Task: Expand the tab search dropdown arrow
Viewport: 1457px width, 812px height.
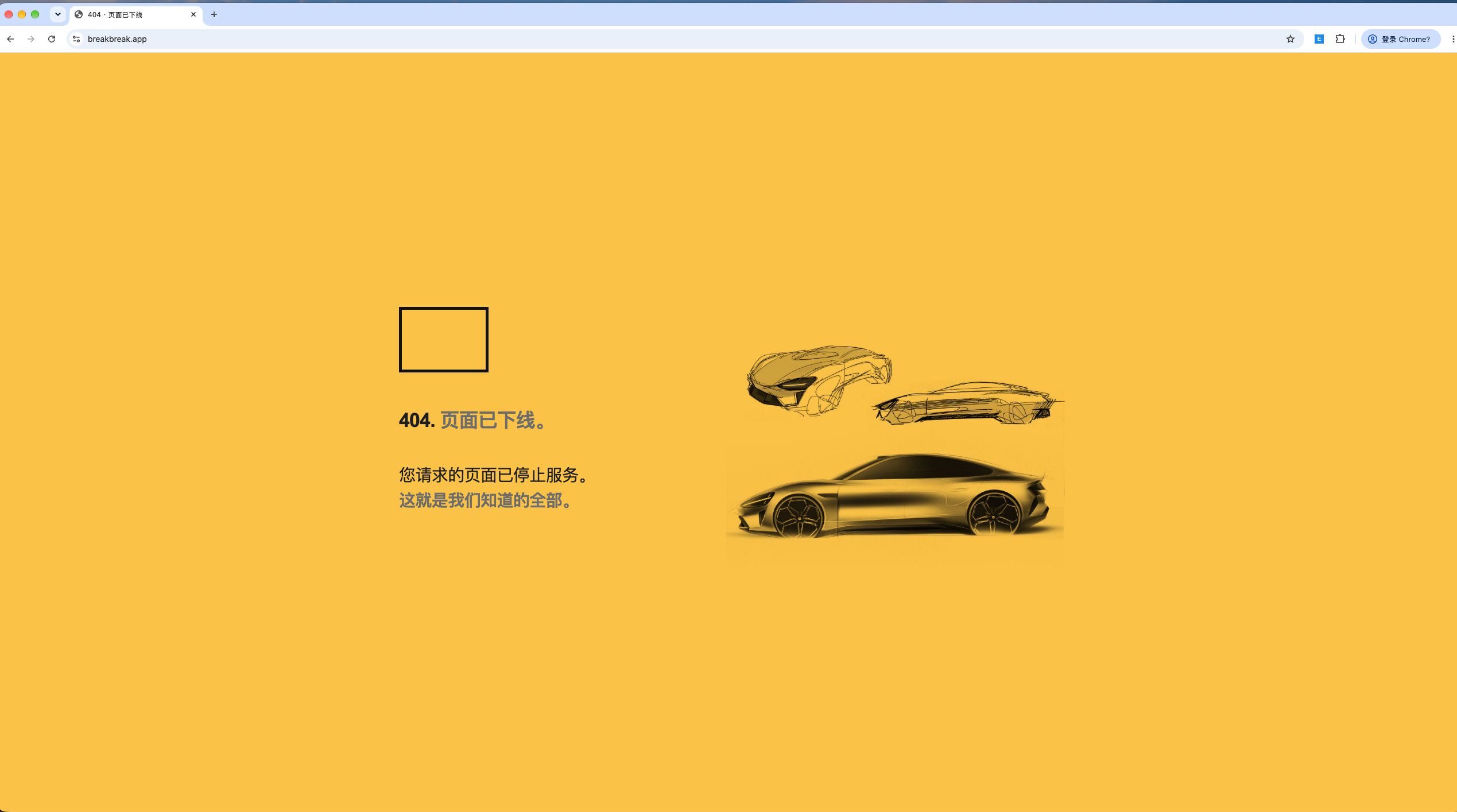Action: pyautogui.click(x=58, y=14)
